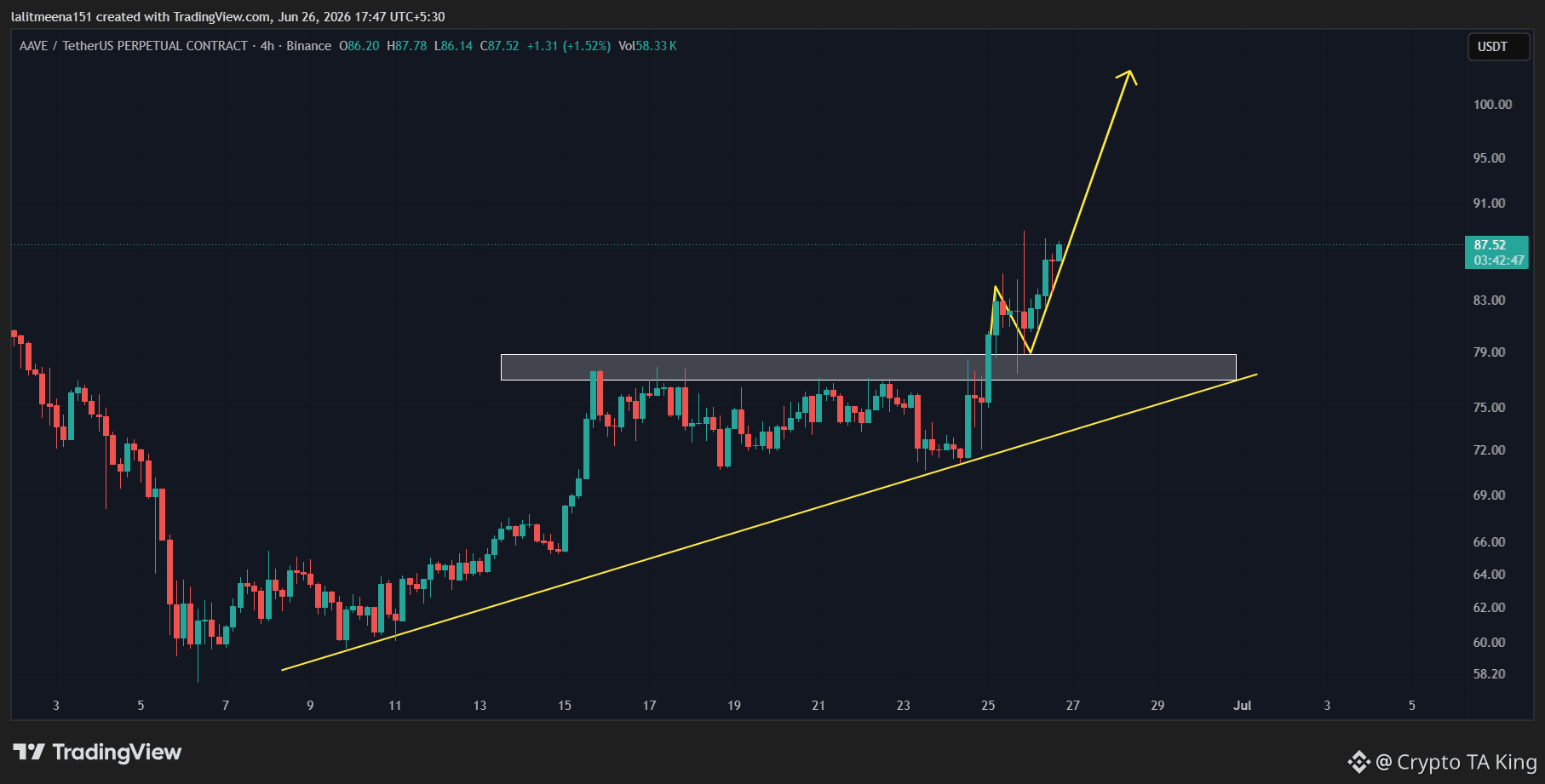The image size is (1545, 784).
Task: Click the Crypto TA King logo icon
Action: (x=1359, y=762)
